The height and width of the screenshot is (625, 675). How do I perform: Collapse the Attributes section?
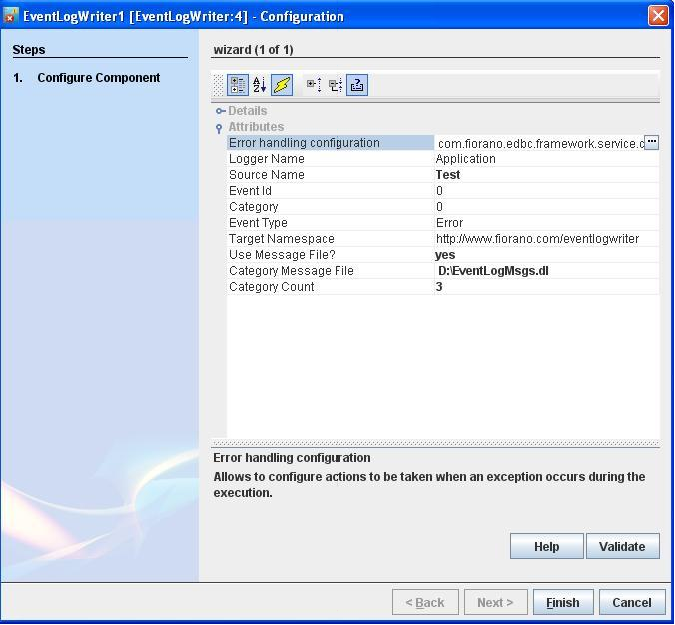[220, 128]
